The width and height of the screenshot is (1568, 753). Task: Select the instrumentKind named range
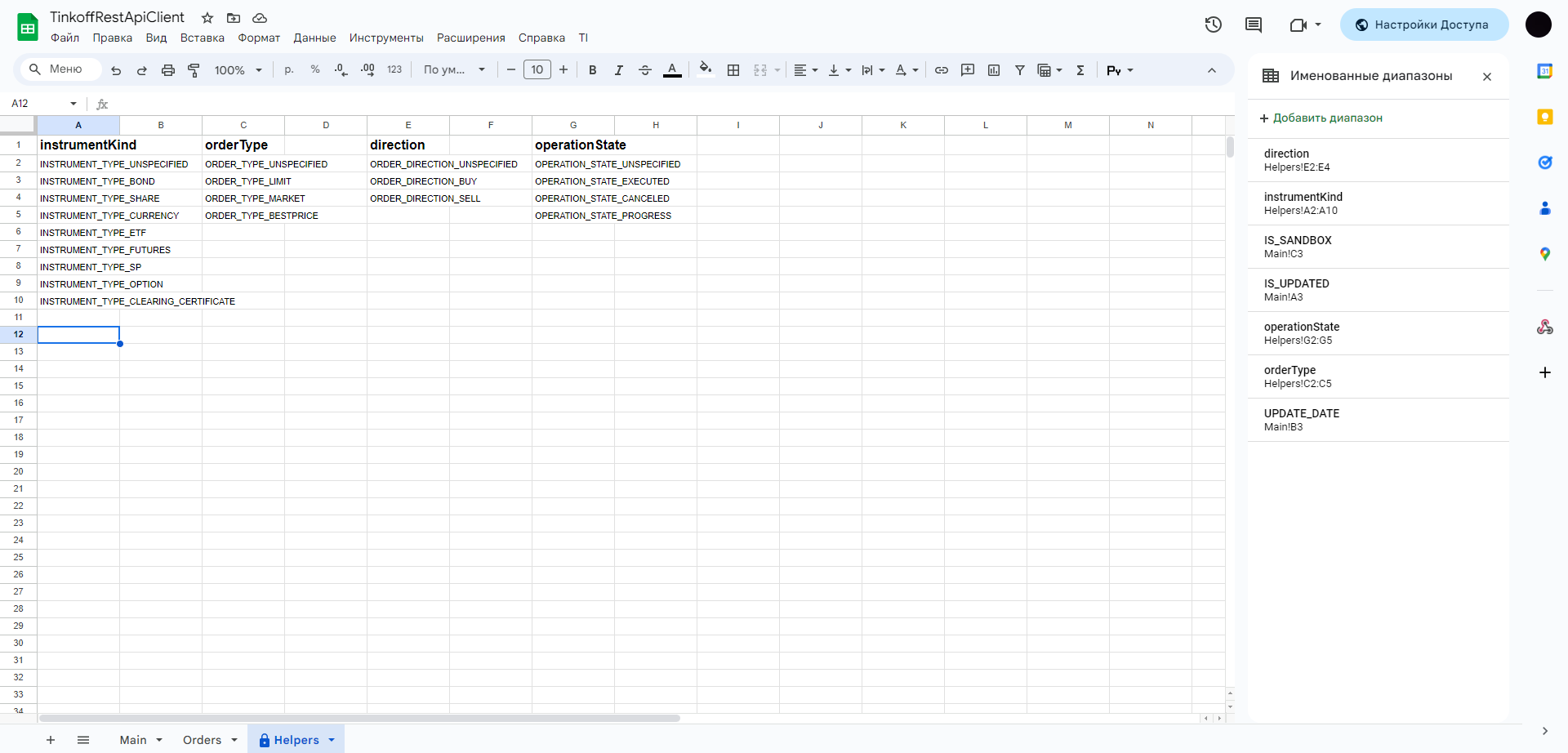[x=1378, y=203]
